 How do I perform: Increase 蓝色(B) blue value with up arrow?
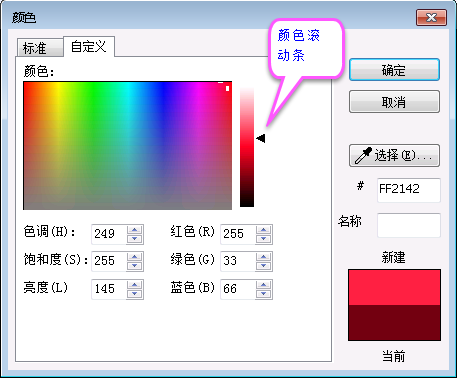click(x=264, y=285)
